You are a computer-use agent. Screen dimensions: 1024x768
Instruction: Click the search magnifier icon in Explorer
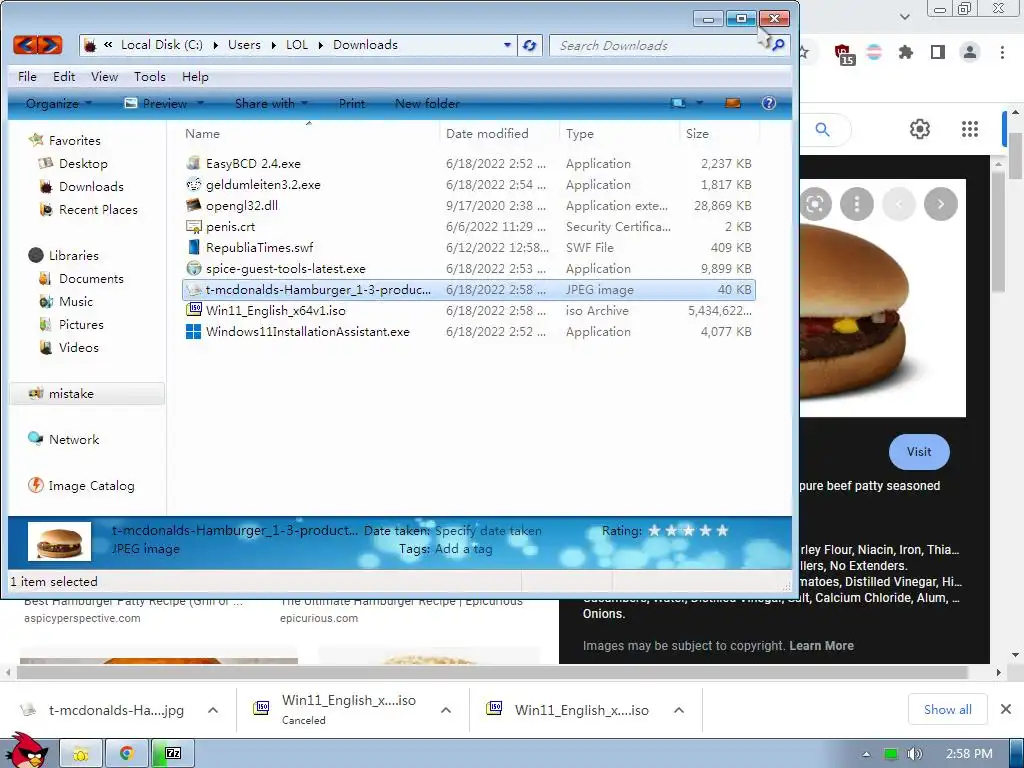coord(778,45)
